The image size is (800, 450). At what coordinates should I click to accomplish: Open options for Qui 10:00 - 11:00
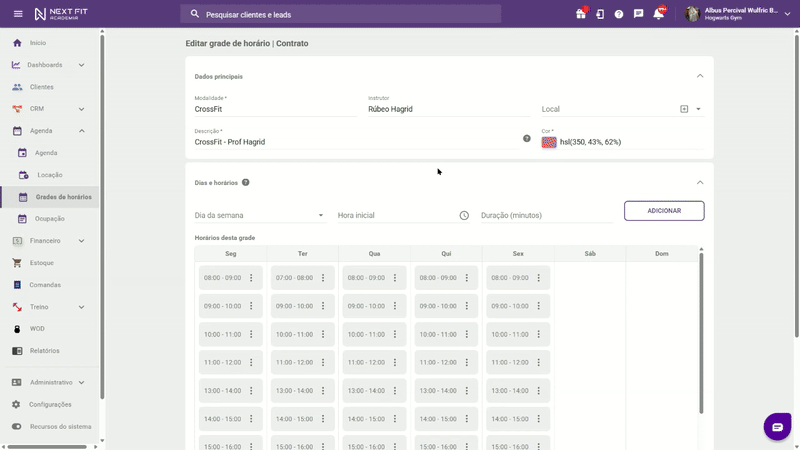click(x=466, y=334)
